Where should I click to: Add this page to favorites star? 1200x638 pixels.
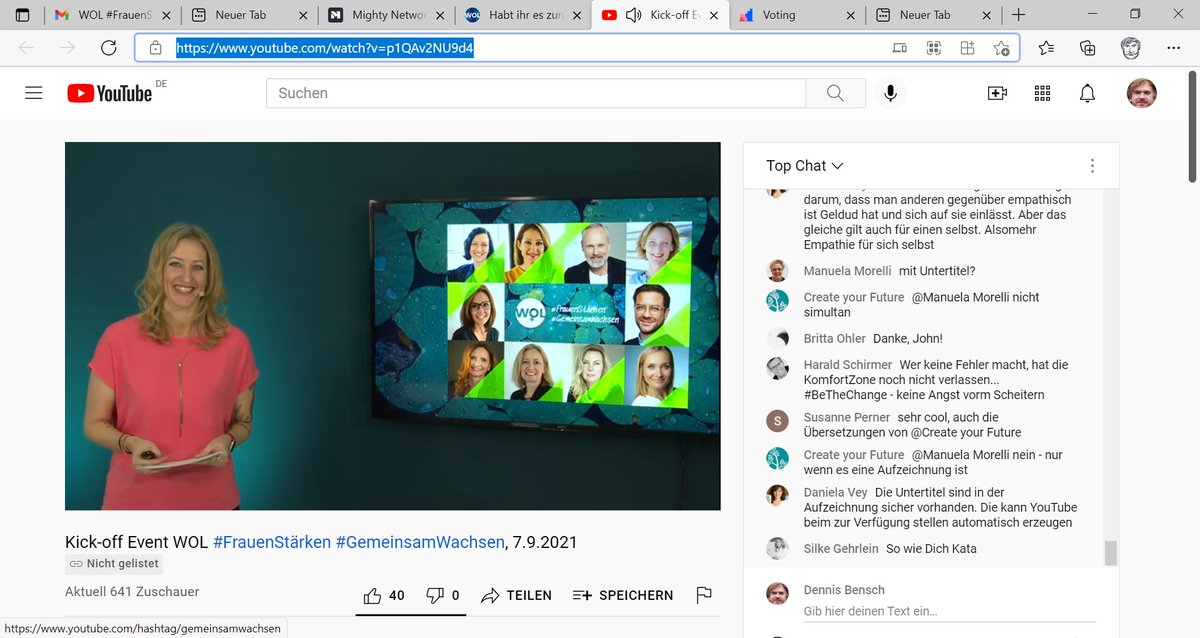(1001, 48)
